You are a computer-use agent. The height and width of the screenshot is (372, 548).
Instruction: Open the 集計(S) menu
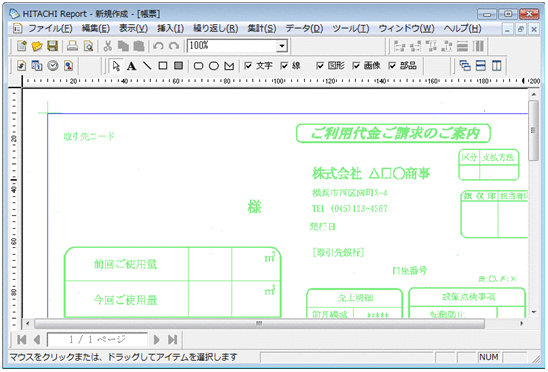coord(262,28)
